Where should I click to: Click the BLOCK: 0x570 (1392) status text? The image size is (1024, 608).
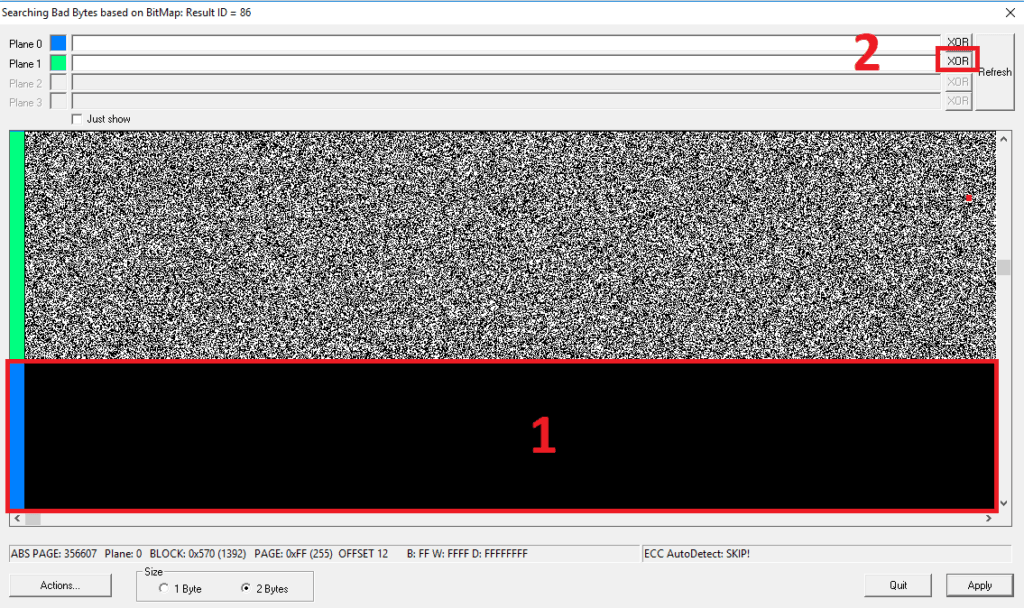198,554
